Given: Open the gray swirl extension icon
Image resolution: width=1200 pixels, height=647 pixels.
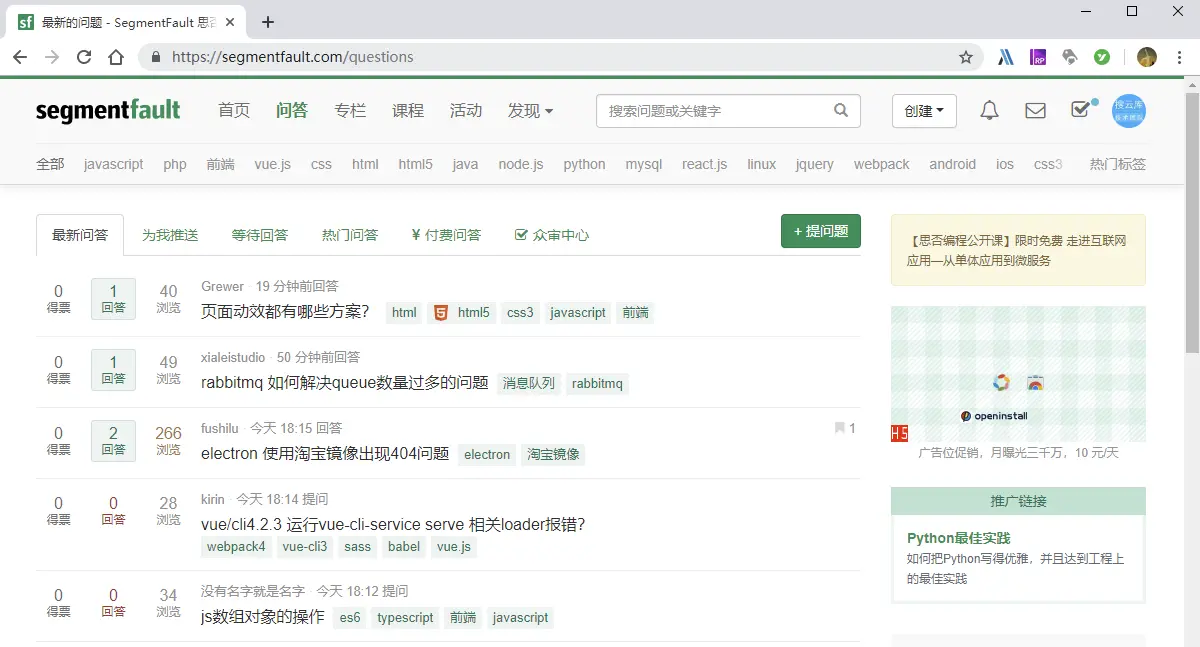Looking at the screenshot, I should click(x=1070, y=57).
